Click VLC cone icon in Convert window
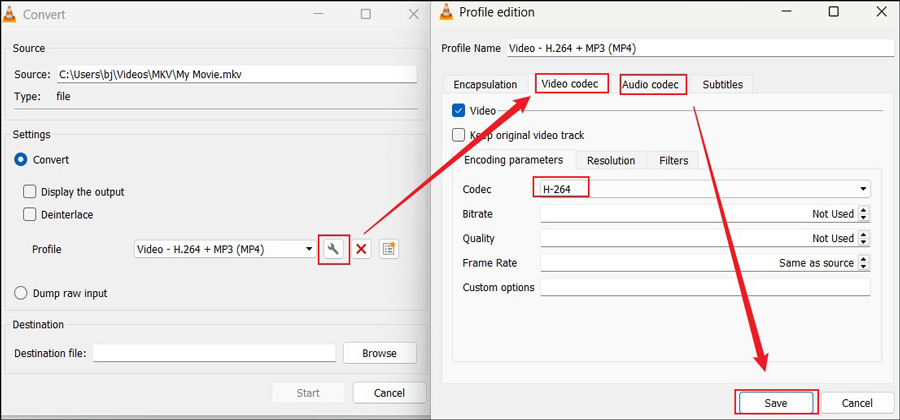This screenshot has height=420, width=900. tap(10, 14)
